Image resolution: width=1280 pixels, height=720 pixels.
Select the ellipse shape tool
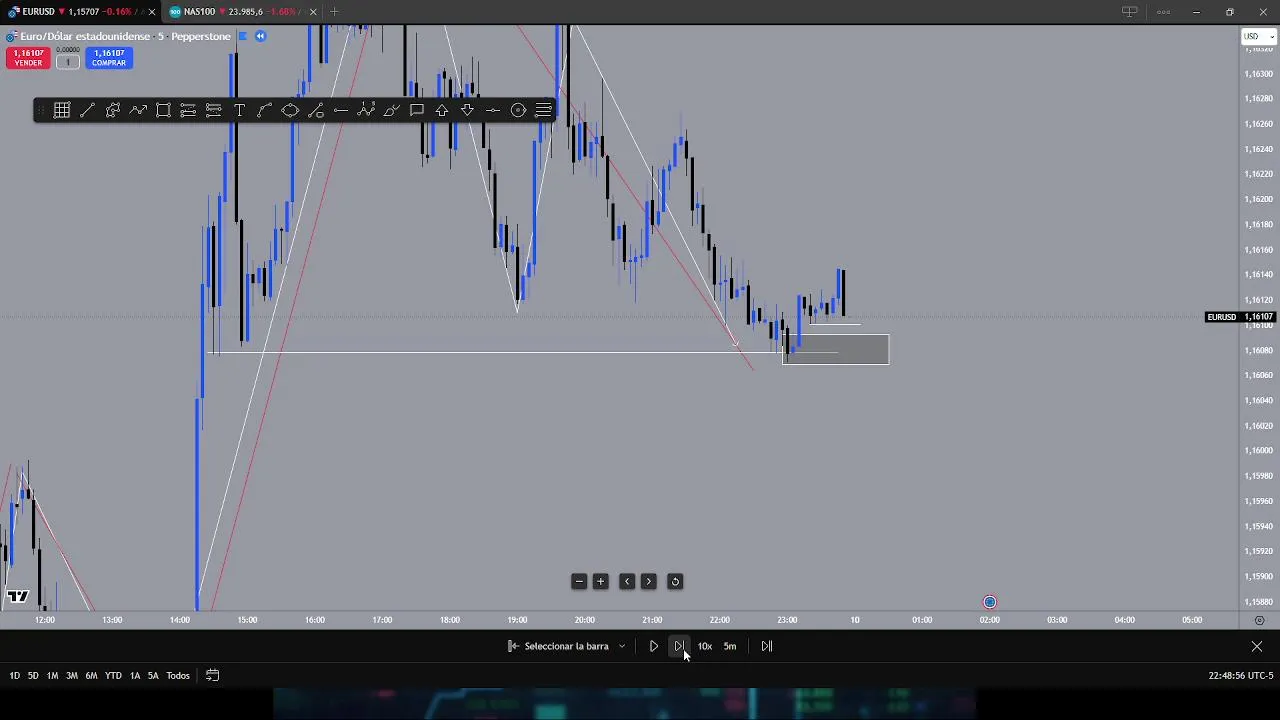tap(290, 110)
